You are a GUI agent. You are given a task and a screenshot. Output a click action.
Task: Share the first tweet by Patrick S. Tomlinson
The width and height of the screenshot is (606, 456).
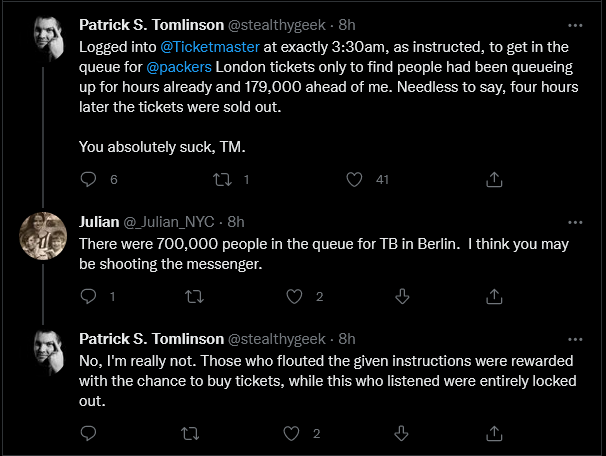click(494, 179)
